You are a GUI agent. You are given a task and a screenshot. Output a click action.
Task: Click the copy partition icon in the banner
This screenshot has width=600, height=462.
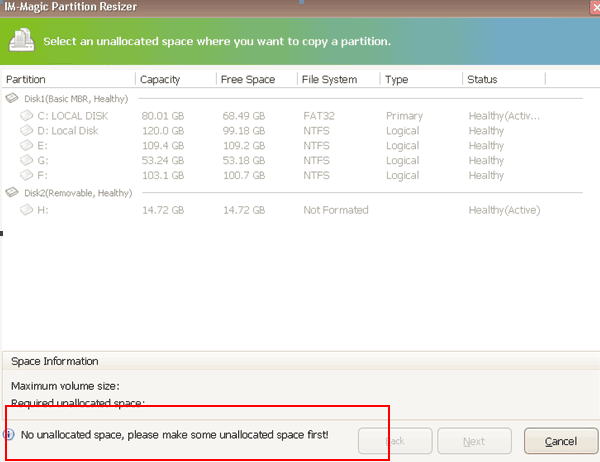pos(22,40)
